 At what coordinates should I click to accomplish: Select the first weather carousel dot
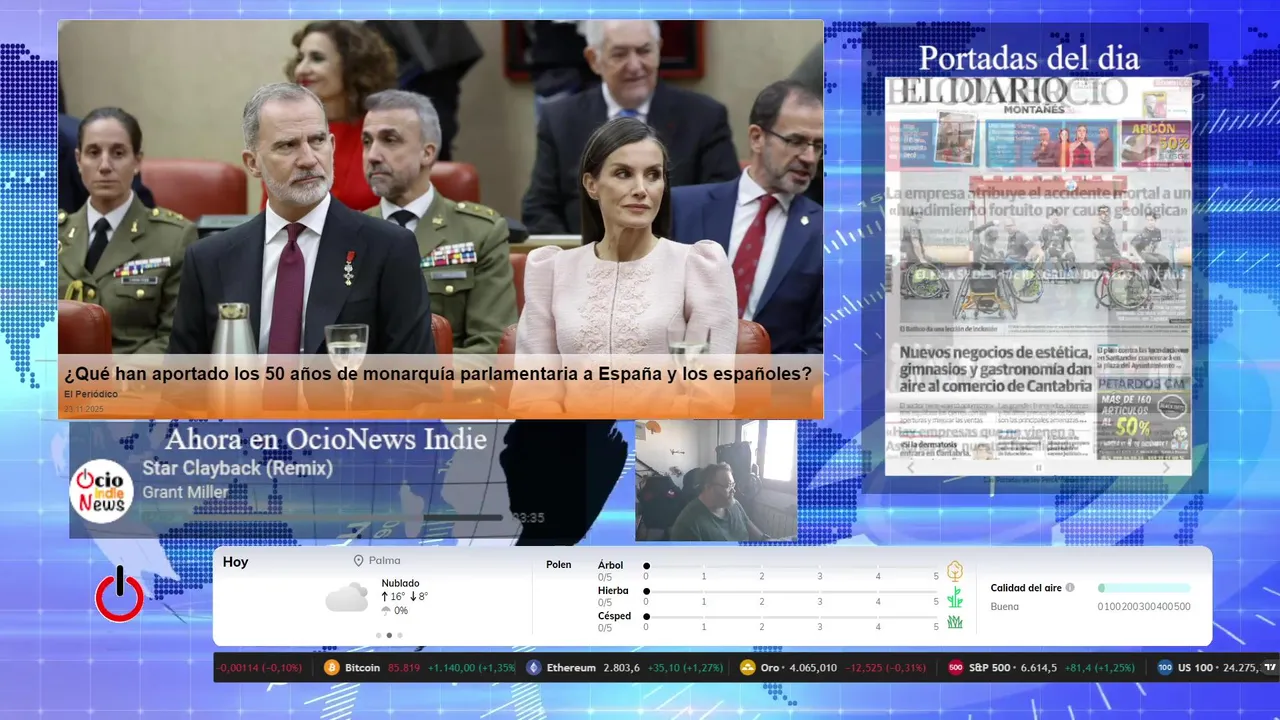click(x=378, y=635)
